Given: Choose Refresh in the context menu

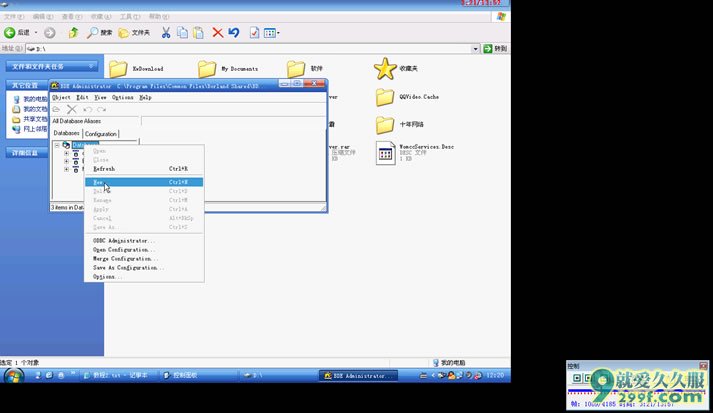Looking at the screenshot, I should (144, 169).
